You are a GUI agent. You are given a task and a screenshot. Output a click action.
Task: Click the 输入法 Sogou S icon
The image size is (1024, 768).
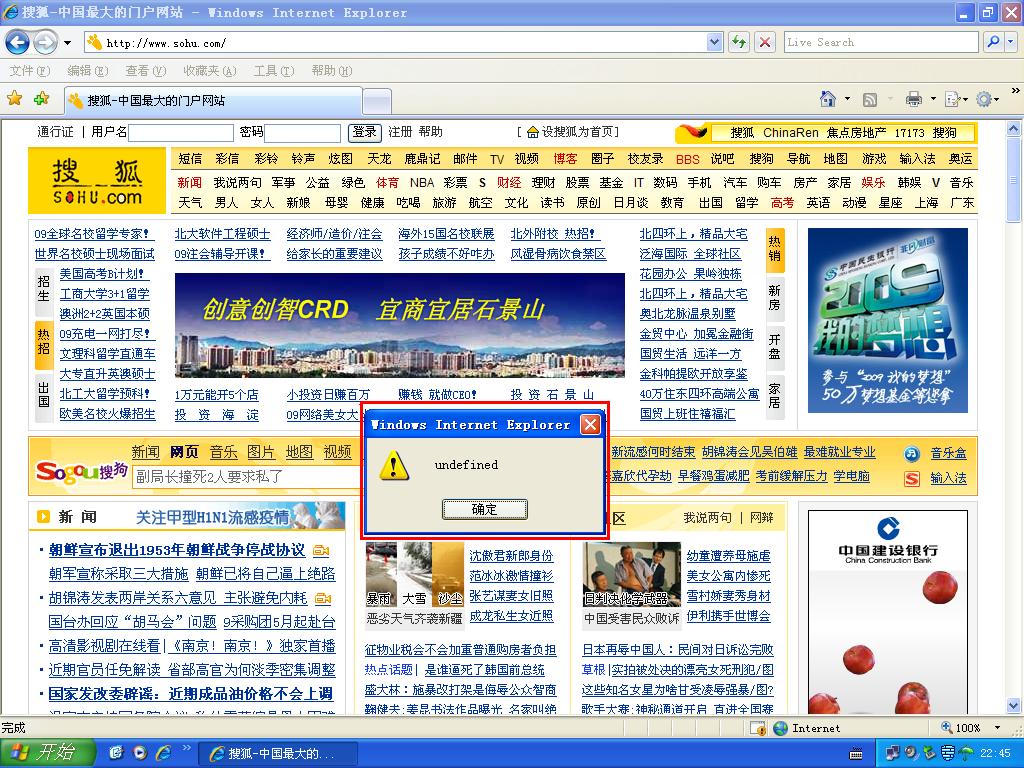tap(912, 479)
